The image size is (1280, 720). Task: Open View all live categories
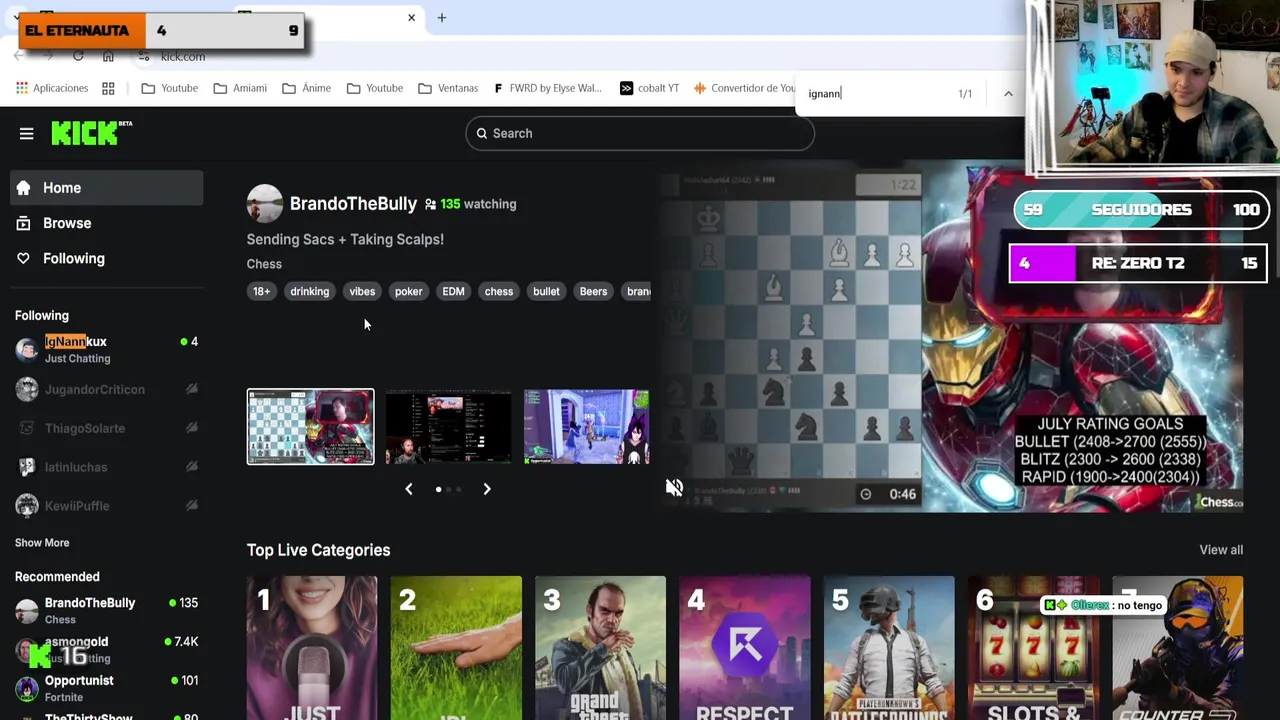point(1221,550)
